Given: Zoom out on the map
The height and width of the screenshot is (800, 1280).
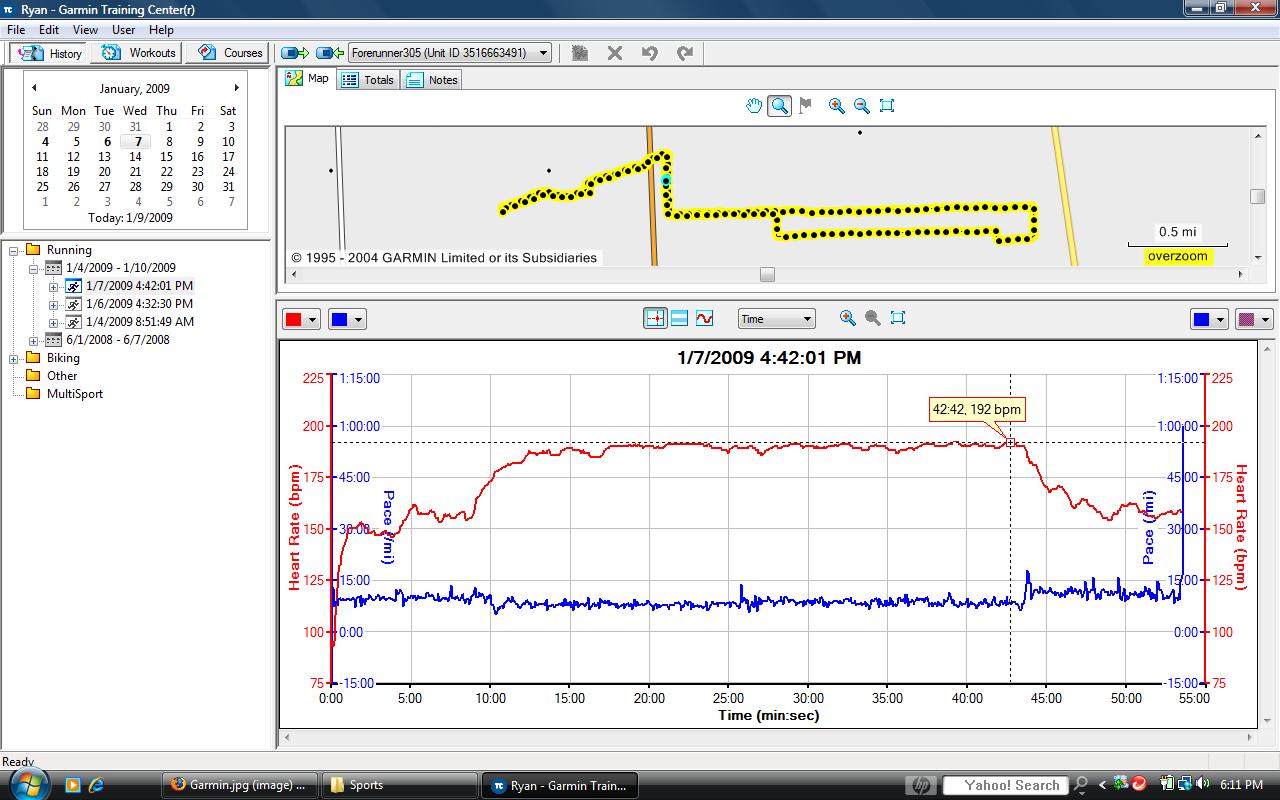Looking at the screenshot, I should coord(862,106).
